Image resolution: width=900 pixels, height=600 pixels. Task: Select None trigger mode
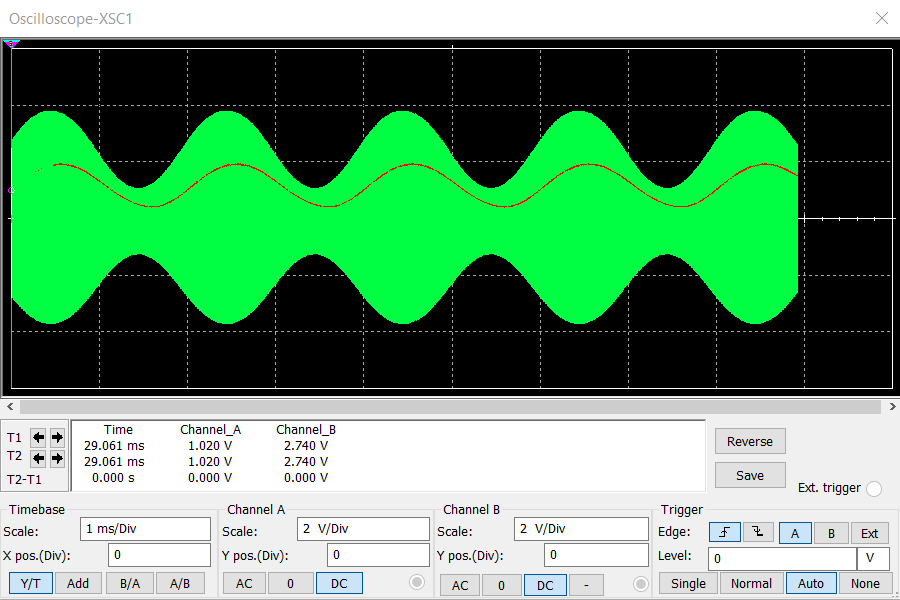pyautogui.click(x=865, y=583)
